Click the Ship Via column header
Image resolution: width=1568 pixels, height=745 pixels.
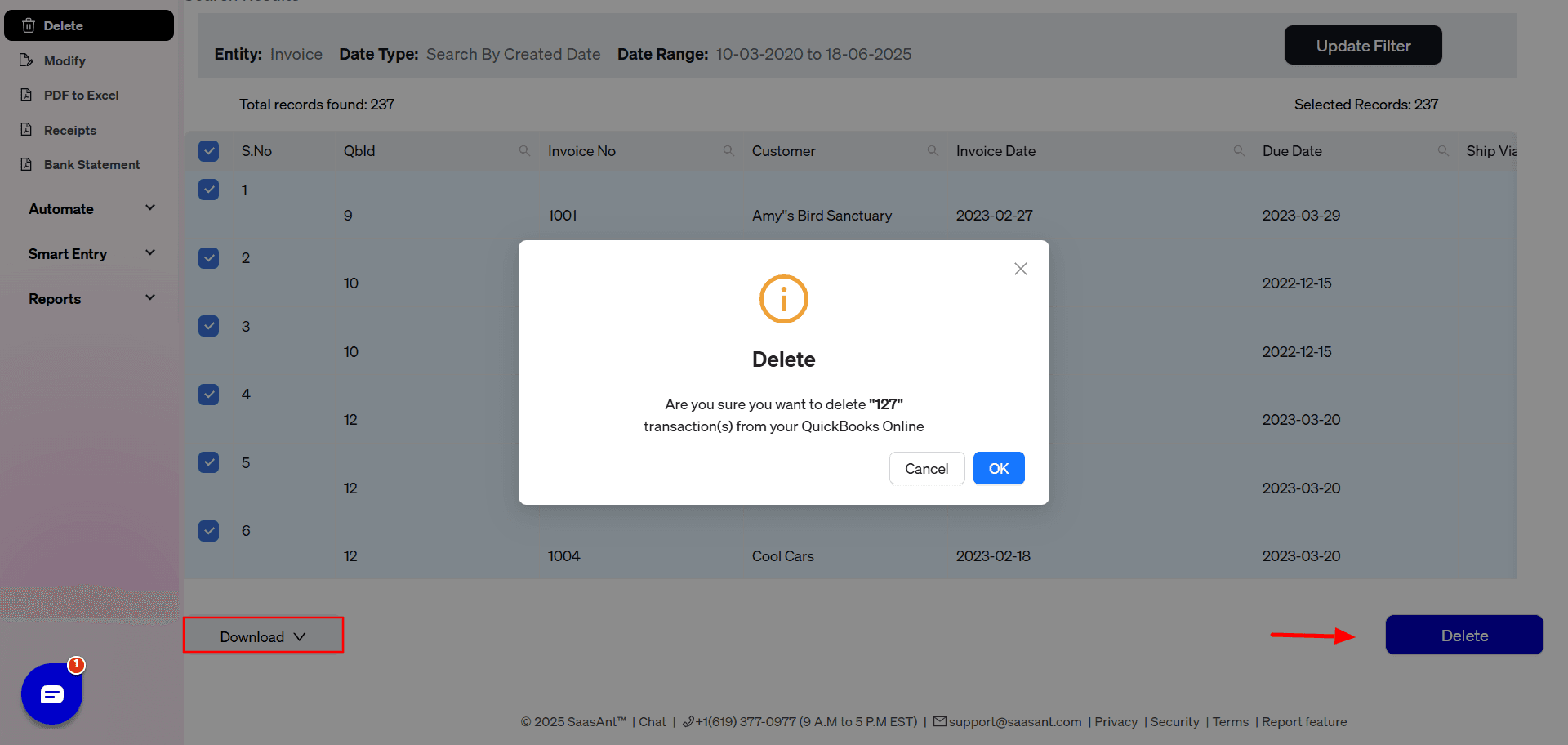pyautogui.click(x=1491, y=151)
